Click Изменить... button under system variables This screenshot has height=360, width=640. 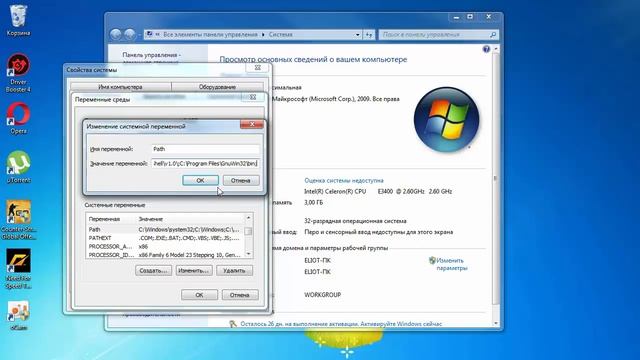[x=194, y=271]
